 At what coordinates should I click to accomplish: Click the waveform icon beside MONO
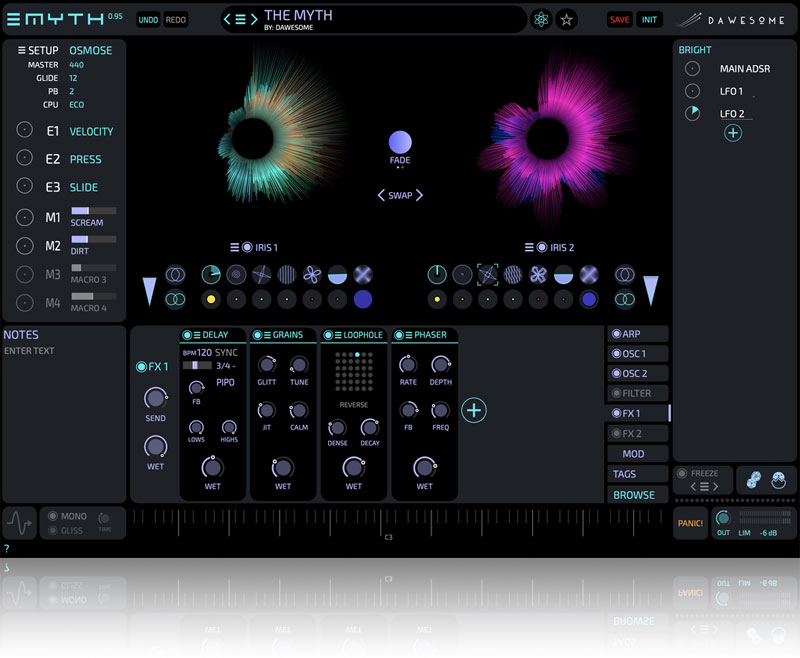click(x=20, y=524)
